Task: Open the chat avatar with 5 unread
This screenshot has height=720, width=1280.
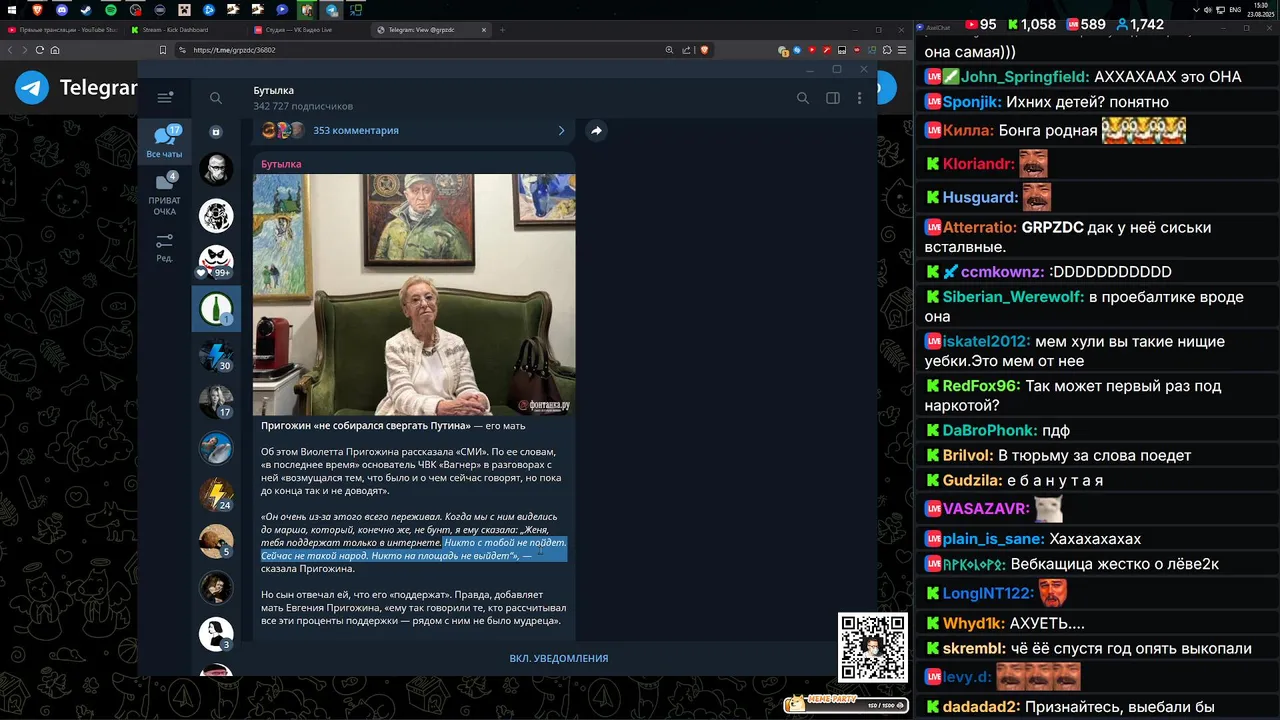Action: pyautogui.click(x=216, y=541)
